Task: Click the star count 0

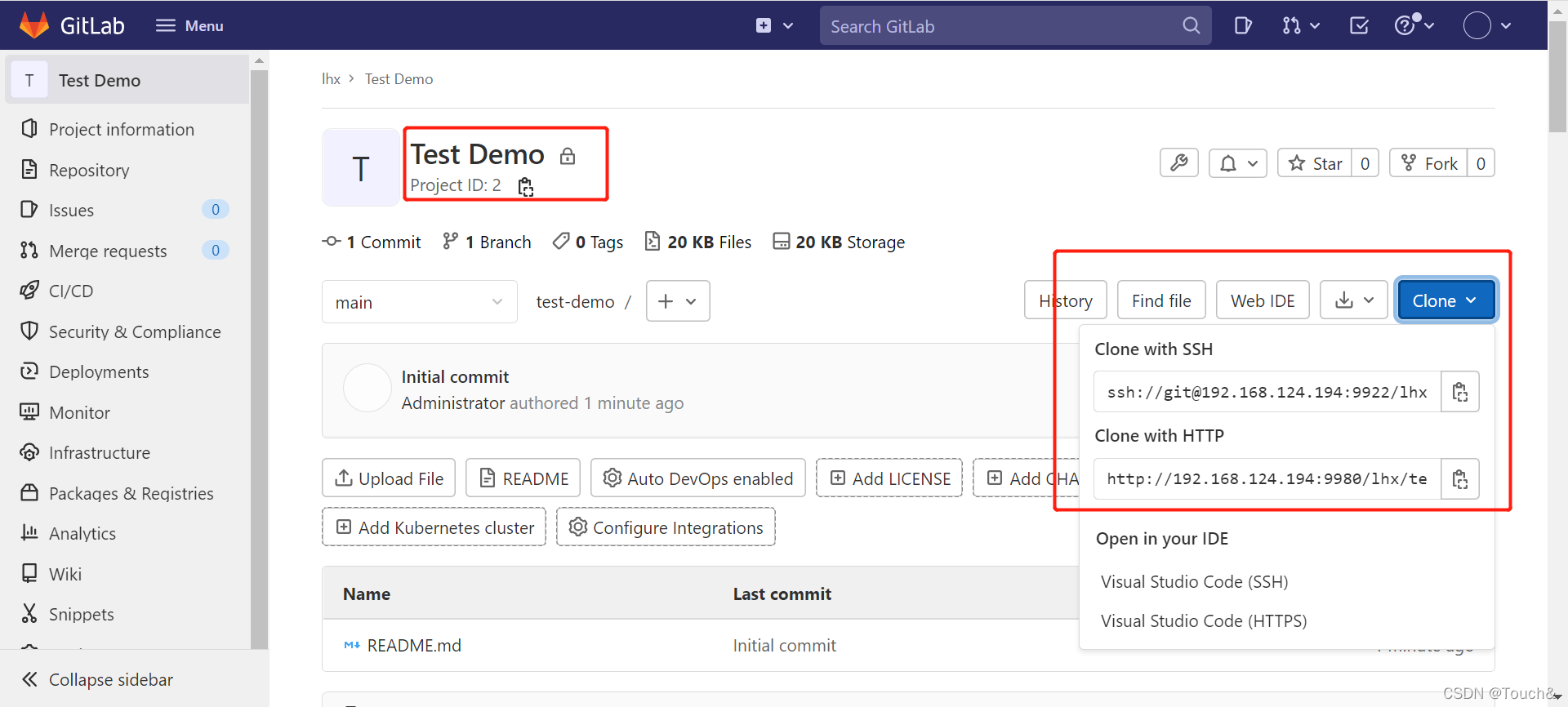Action: (x=1365, y=163)
